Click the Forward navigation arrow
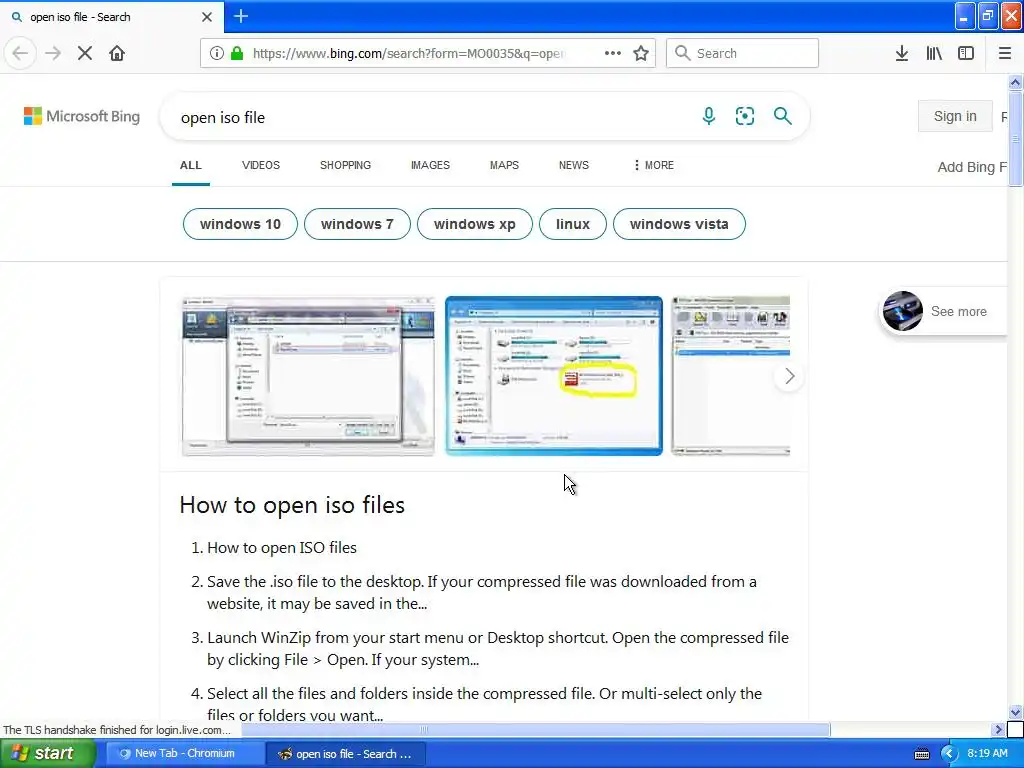The image size is (1024, 768). pyautogui.click(x=53, y=53)
